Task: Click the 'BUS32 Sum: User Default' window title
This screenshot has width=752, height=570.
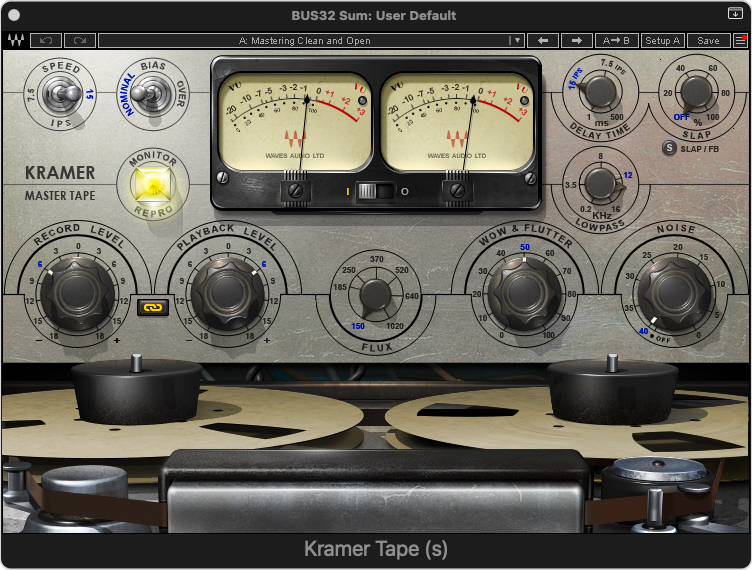Action: [374, 15]
